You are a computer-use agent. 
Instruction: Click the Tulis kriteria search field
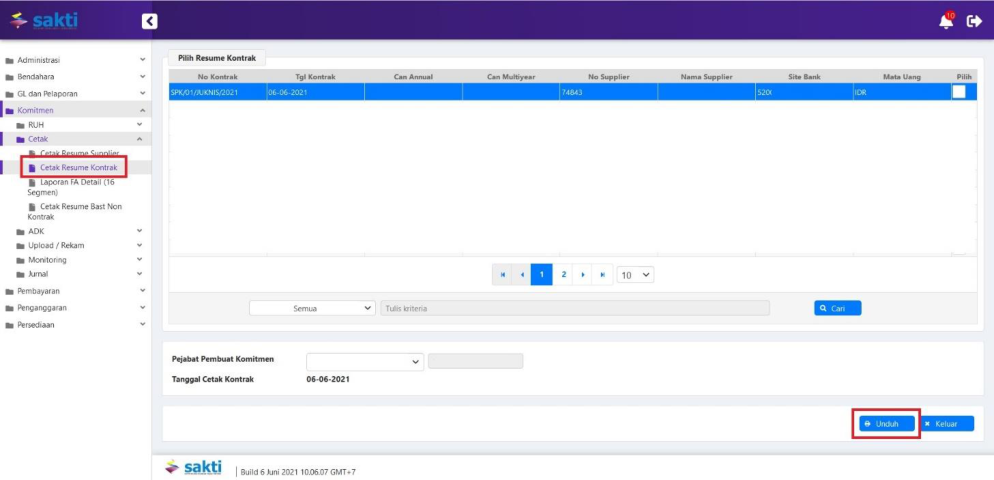click(575, 308)
